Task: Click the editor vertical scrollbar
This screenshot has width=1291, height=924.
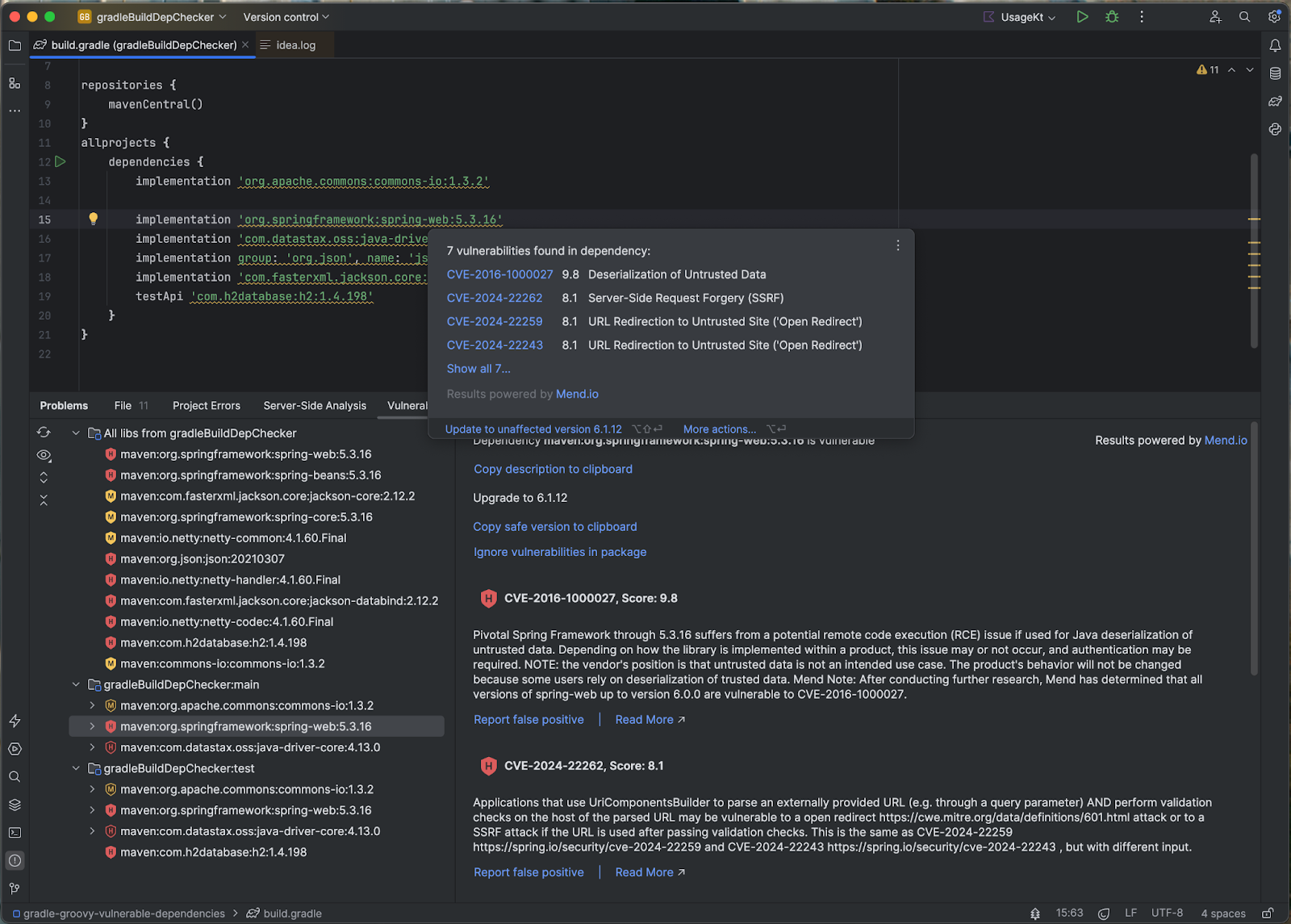Action: (x=1254, y=250)
